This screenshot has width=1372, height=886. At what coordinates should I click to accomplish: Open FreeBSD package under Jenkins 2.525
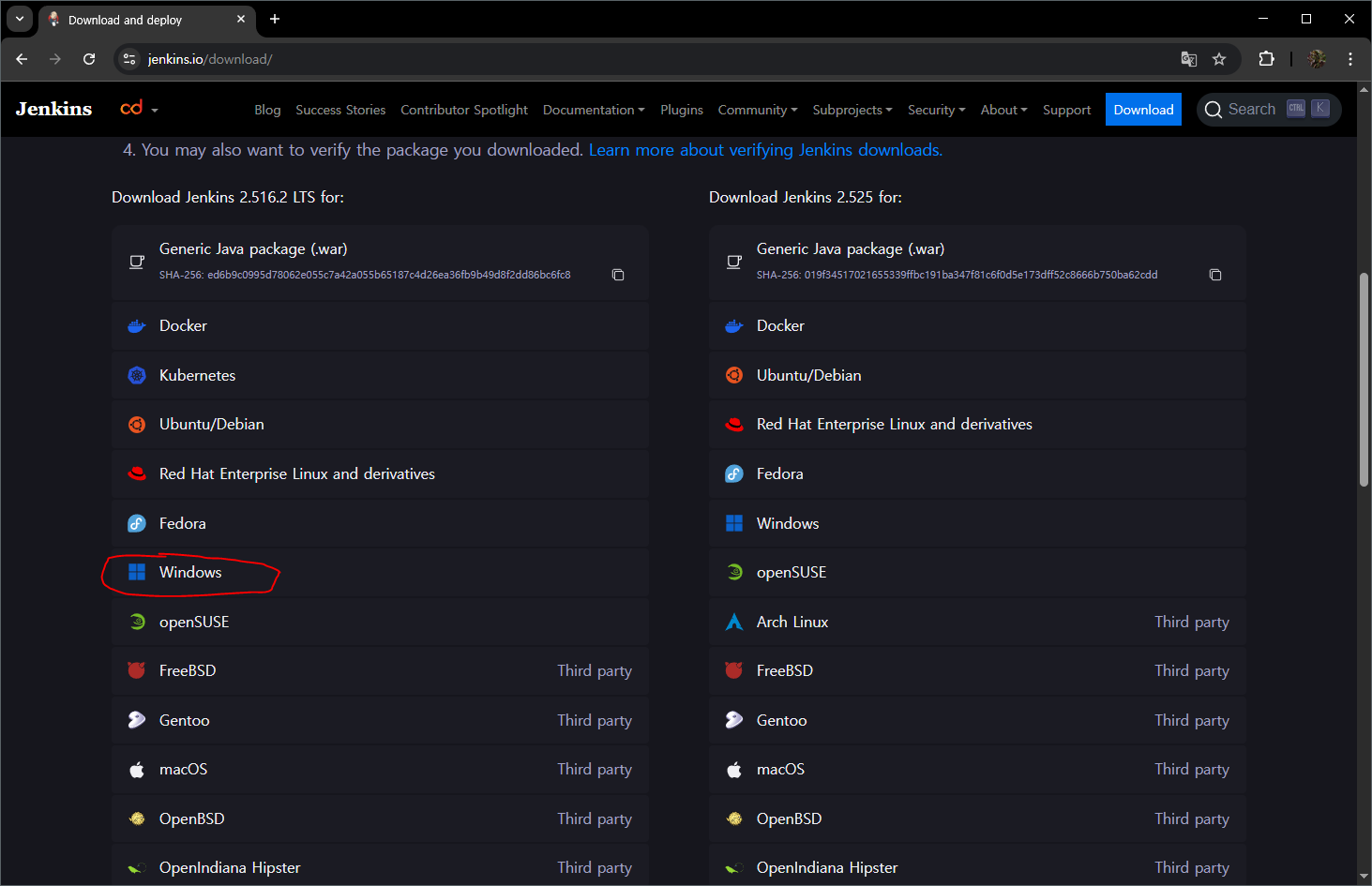[x=977, y=670]
